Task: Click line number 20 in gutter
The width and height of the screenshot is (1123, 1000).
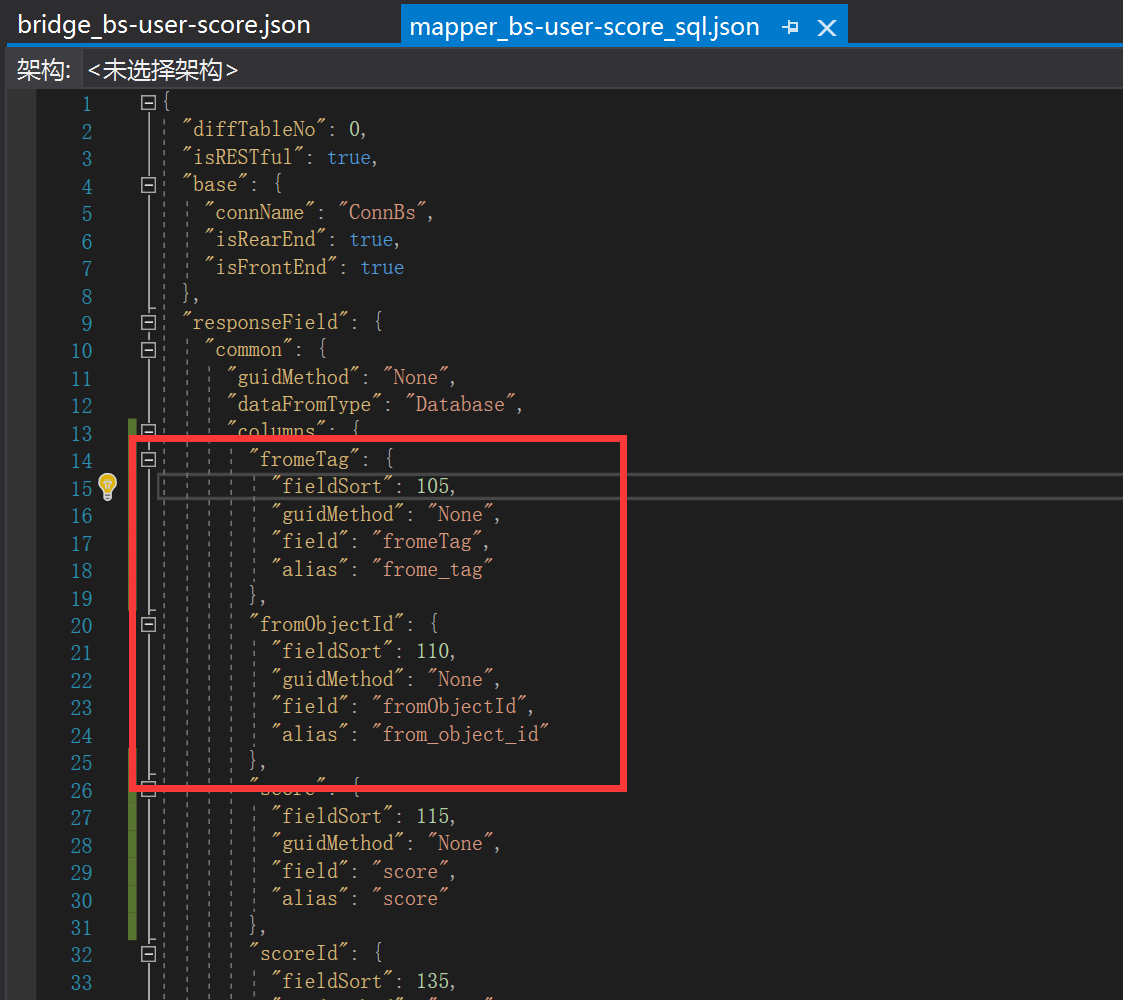Action: [82, 626]
